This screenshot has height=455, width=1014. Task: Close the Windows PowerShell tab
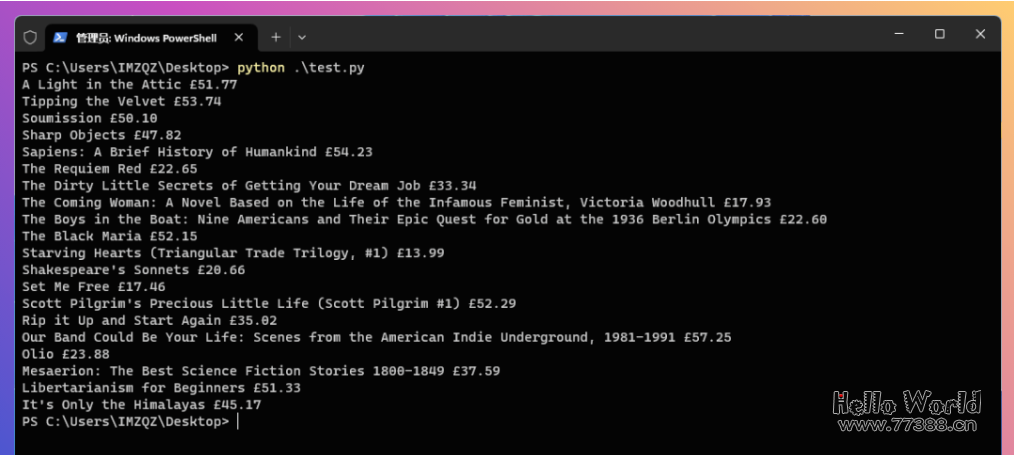[239, 37]
